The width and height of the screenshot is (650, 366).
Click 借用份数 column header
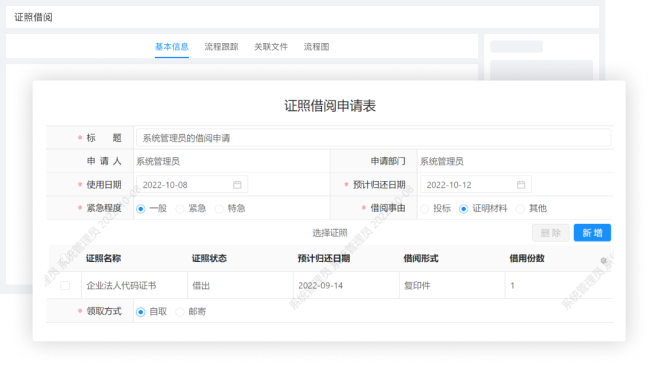[527, 259]
